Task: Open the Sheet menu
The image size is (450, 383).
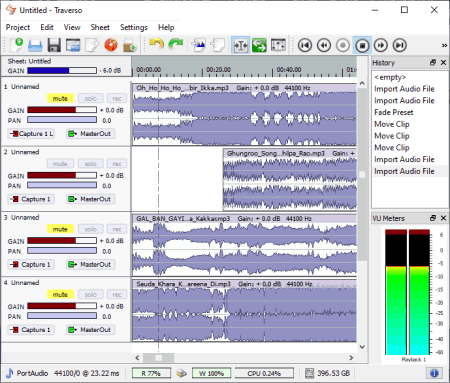Action: (x=100, y=27)
